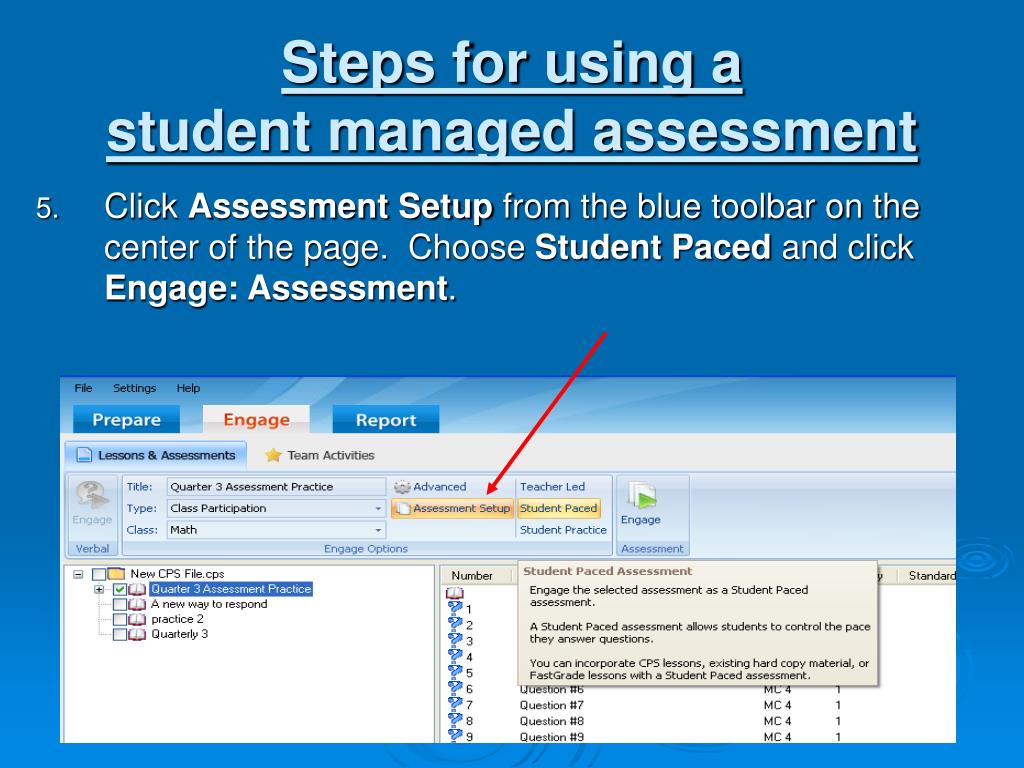Select the New CPS File.cps tree item
1024x768 pixels.
pyautogui.click(x=177, y=574)
